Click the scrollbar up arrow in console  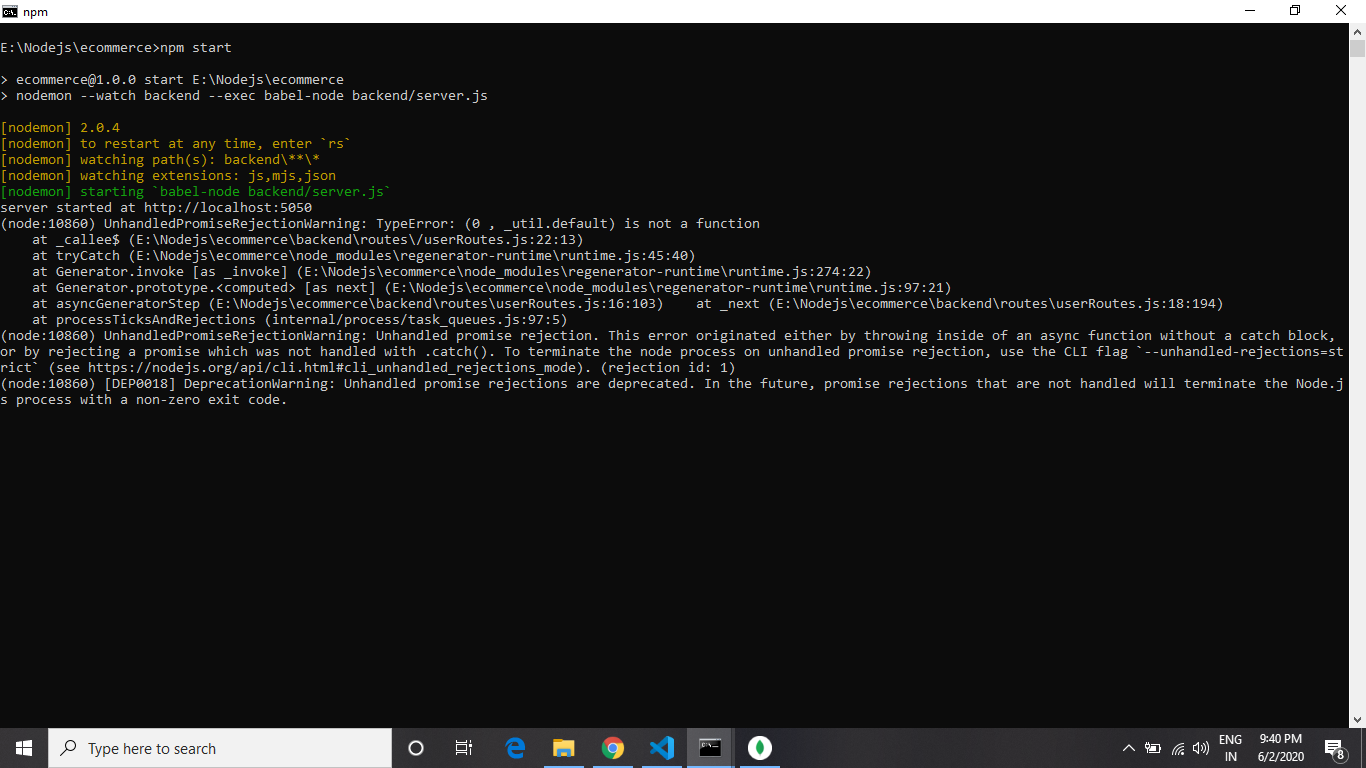tap(1357, 32)
